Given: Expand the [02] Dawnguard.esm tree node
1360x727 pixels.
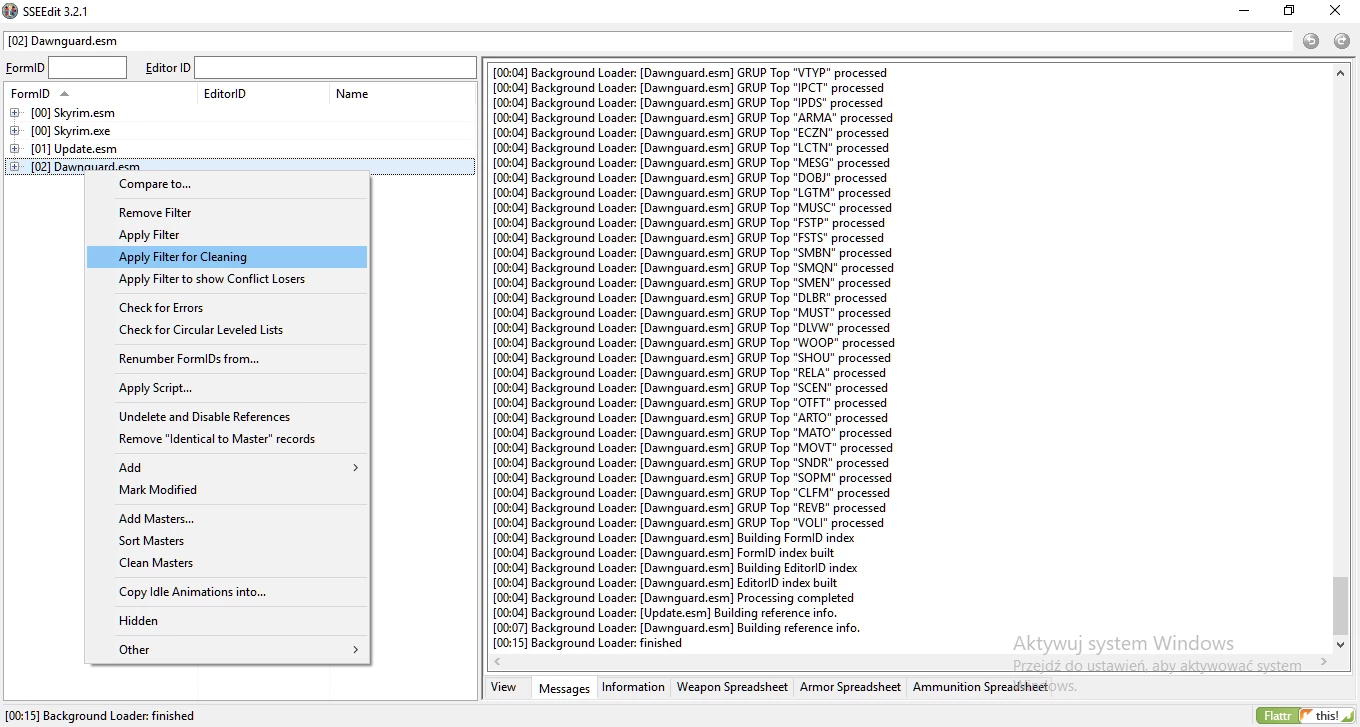Looking at the screenshot, I should pos(15,167).
